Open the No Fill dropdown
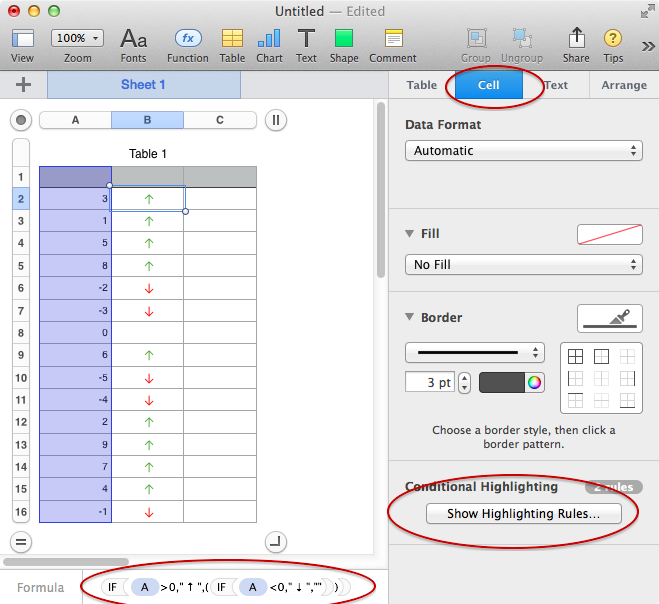 point(524,264)
